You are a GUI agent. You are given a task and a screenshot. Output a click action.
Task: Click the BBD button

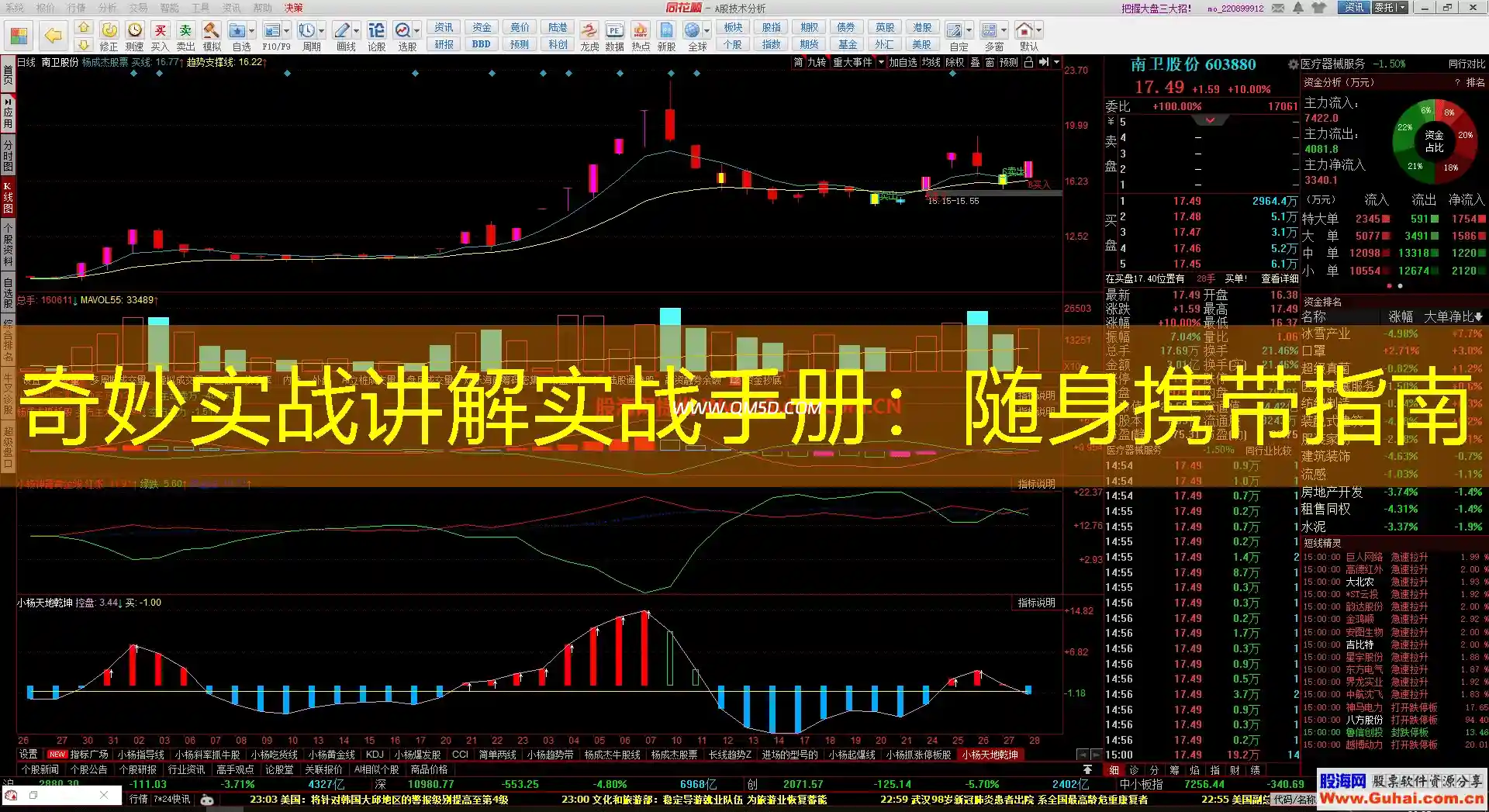click(481, 44)
